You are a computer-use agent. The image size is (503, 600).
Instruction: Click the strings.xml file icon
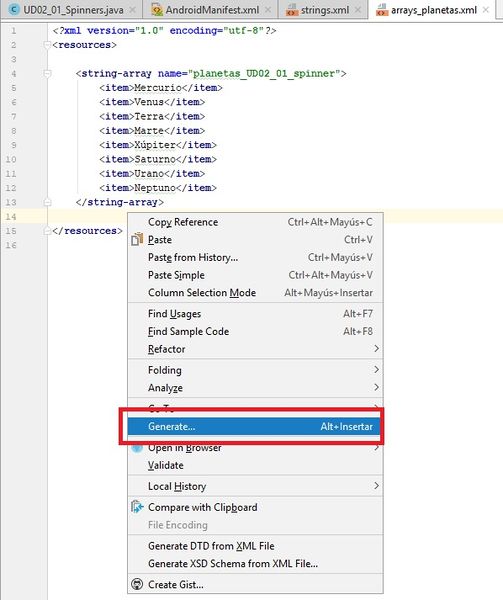click(x=292, y=10)
